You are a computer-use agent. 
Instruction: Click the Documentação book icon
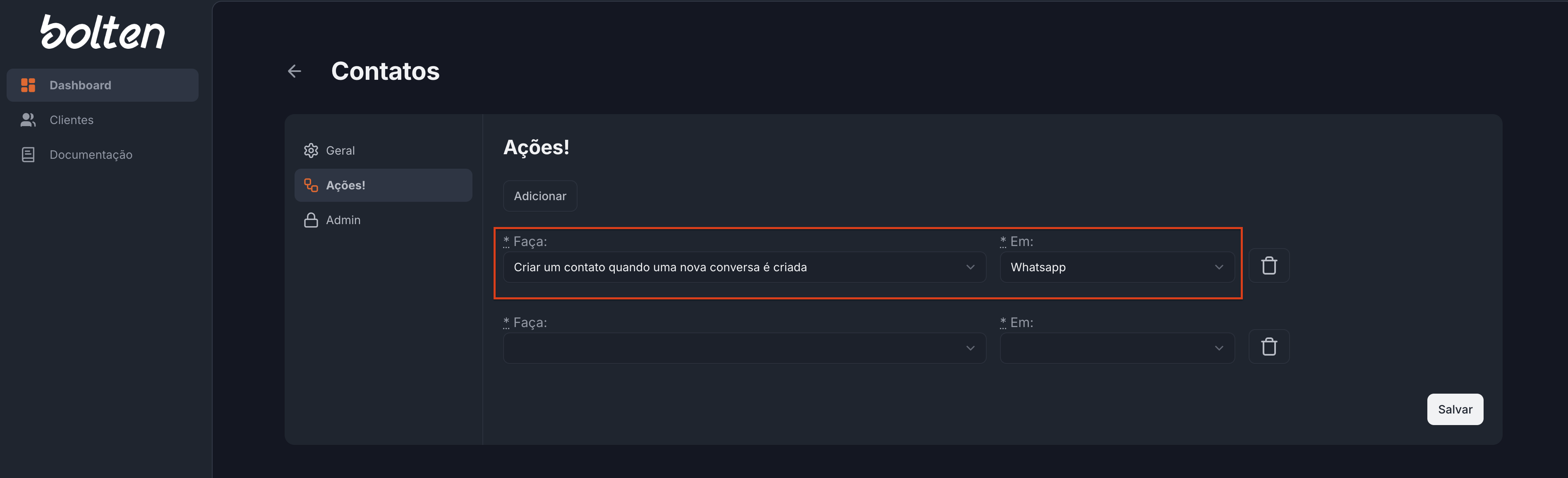tap(28, 155)
